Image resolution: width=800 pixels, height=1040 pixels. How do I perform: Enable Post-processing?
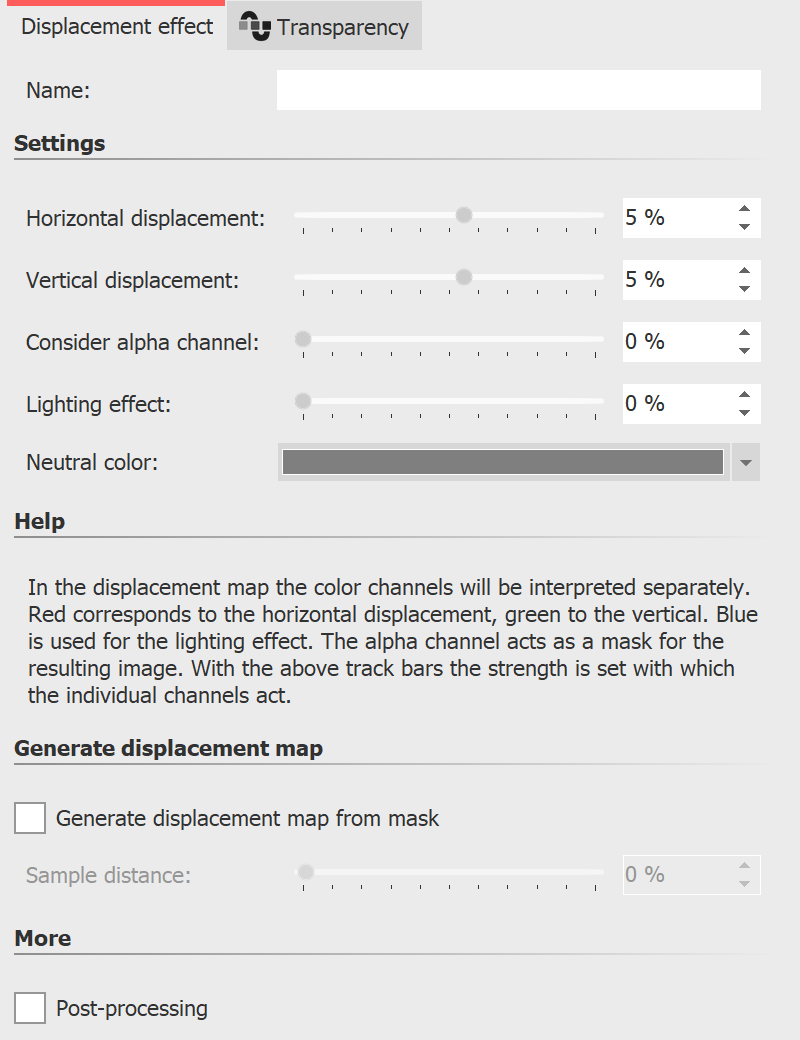coord(29,1008)
